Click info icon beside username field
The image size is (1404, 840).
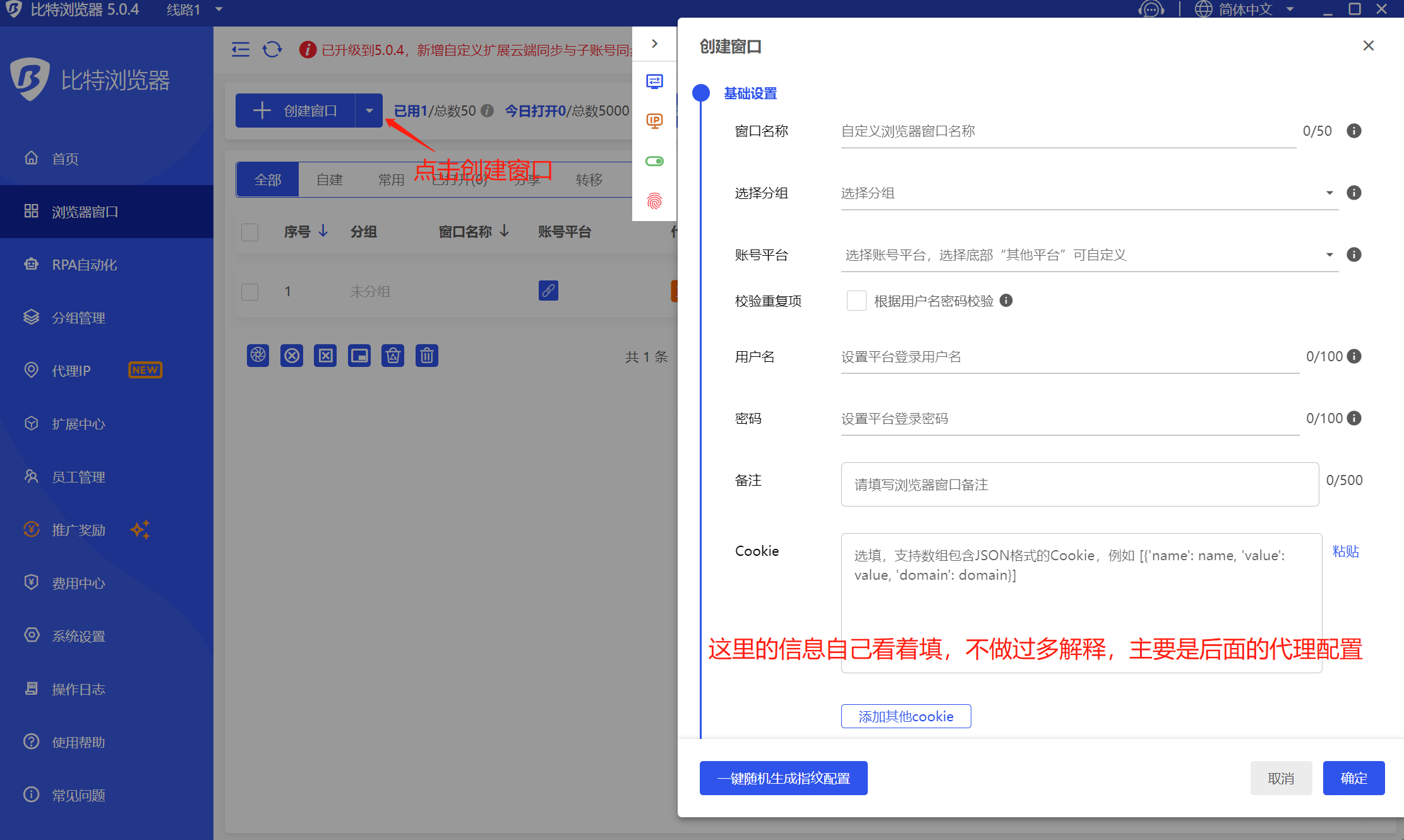[1354, 356]
